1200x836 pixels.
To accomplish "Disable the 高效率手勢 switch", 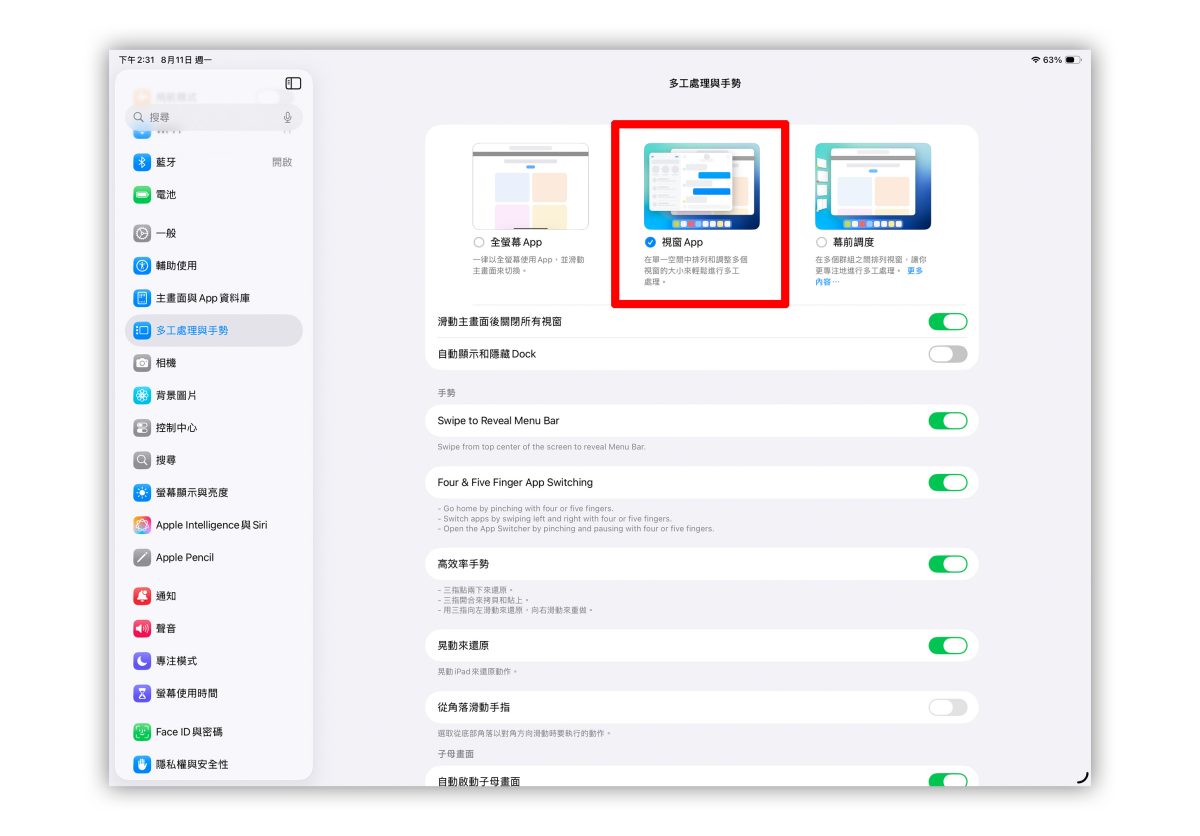I will pyautogui.click(x=948, y=564).
